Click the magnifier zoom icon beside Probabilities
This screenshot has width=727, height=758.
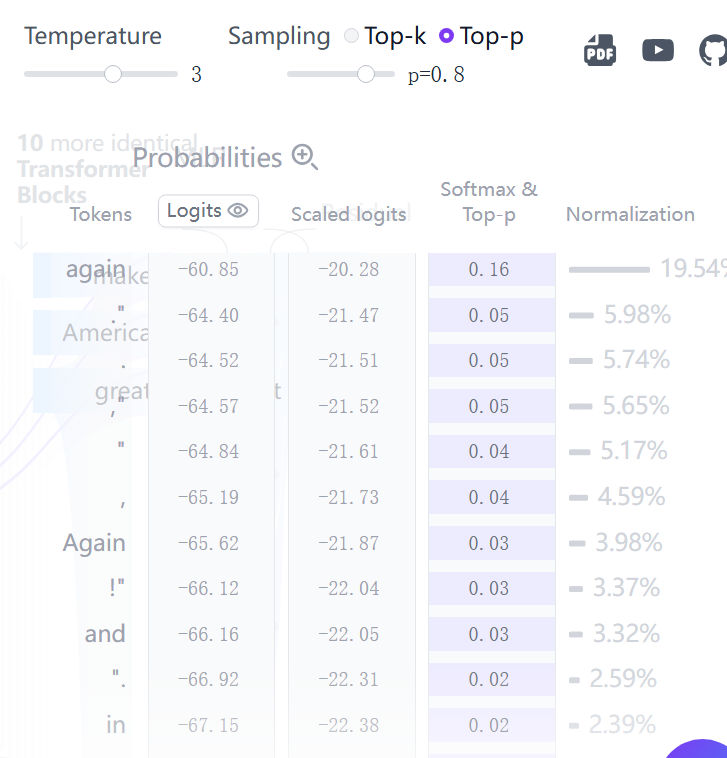click(305, 157)
